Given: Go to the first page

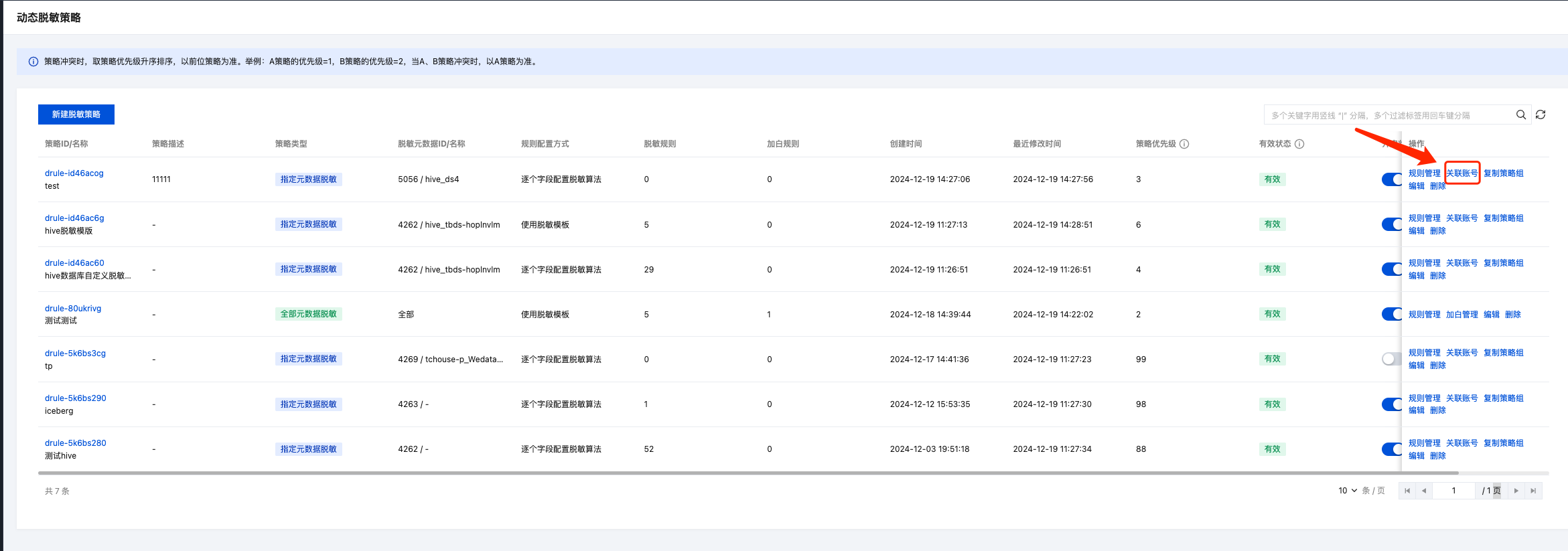Looking at the screenshot, I should (1407, 491).
